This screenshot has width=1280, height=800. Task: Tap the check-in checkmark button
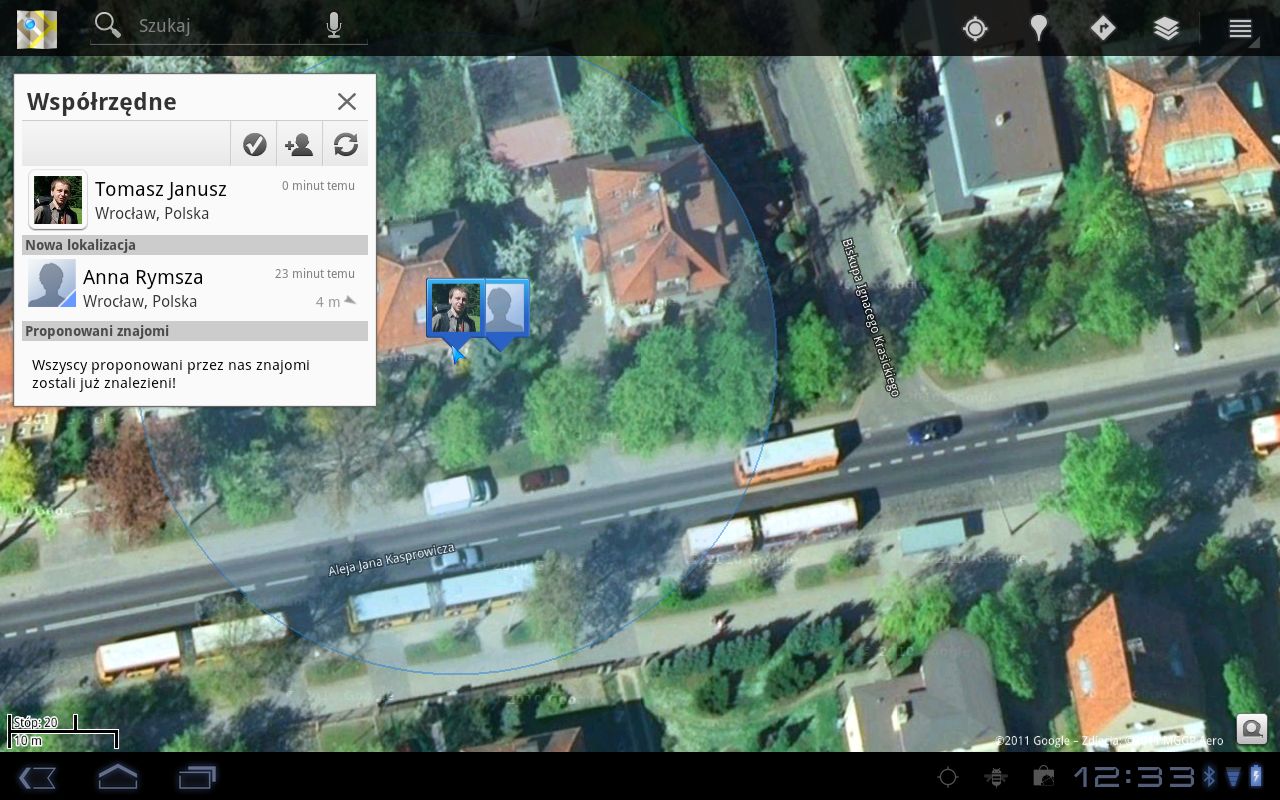pyautogui.click(x=254, y=144)
